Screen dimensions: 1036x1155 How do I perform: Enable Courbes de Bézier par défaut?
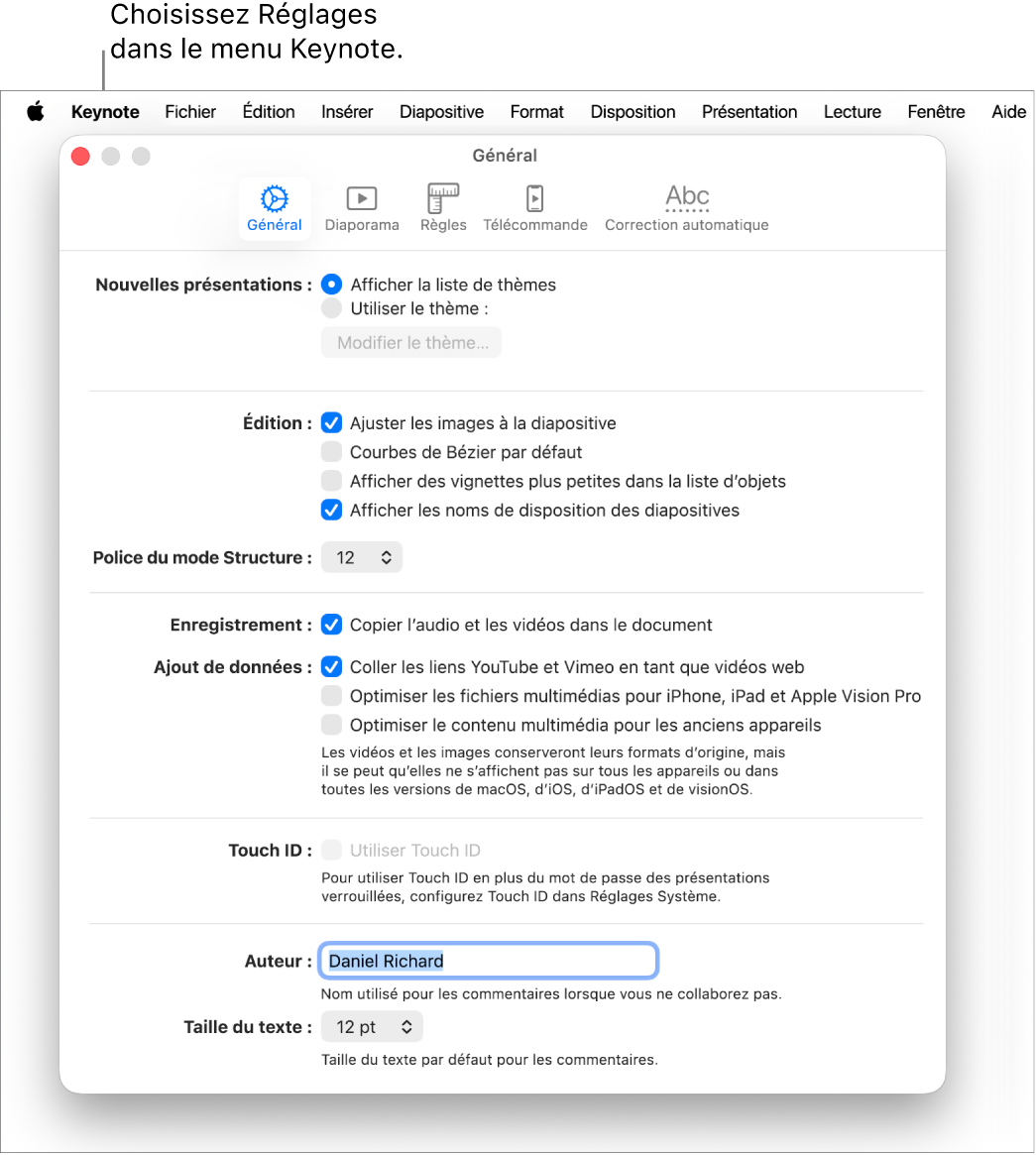tap(331, 451)
